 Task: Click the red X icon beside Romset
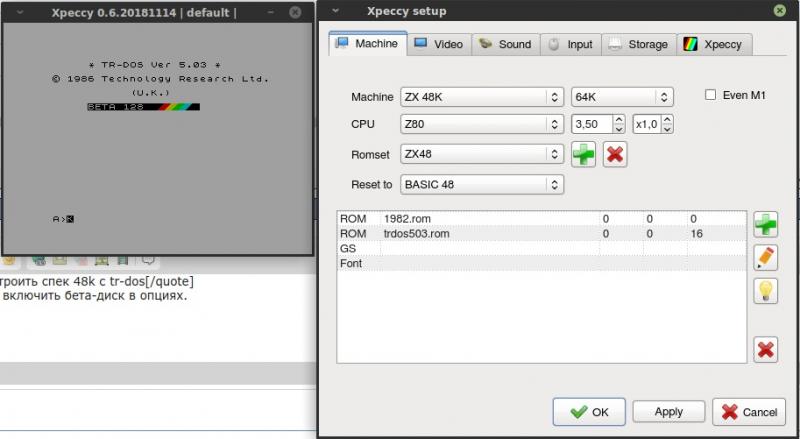point(615,155)
